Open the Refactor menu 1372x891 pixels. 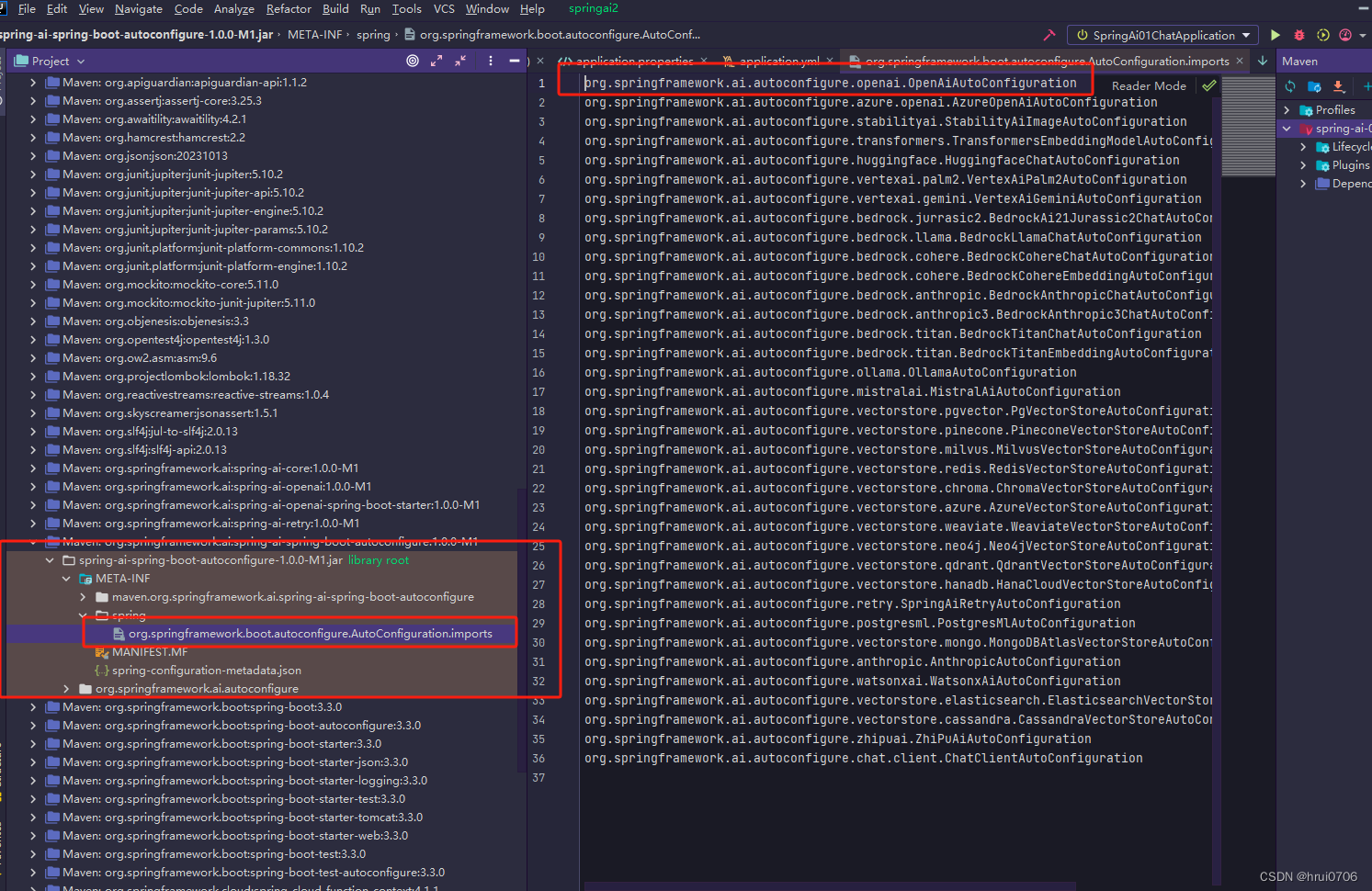click(288, 8)
